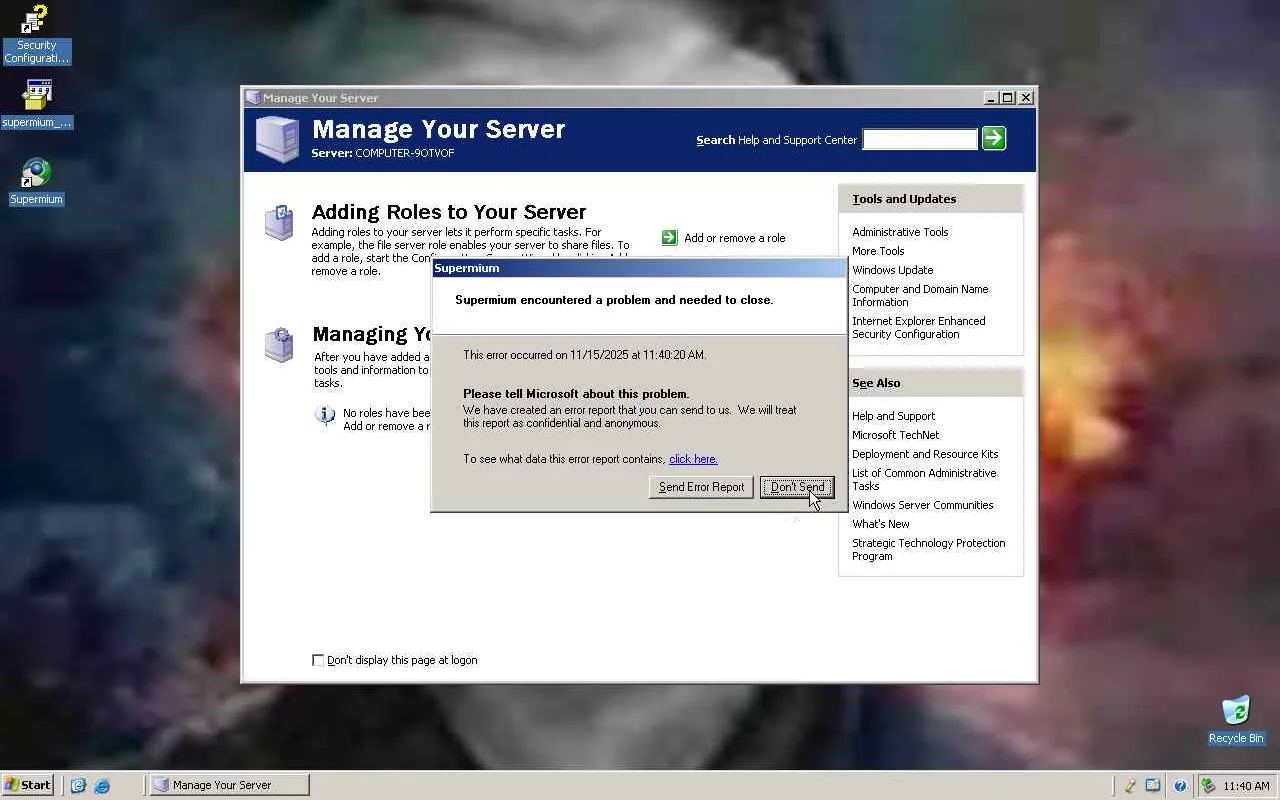
Task: Click the error occurred date and time text
Action: tap(584, 355)
